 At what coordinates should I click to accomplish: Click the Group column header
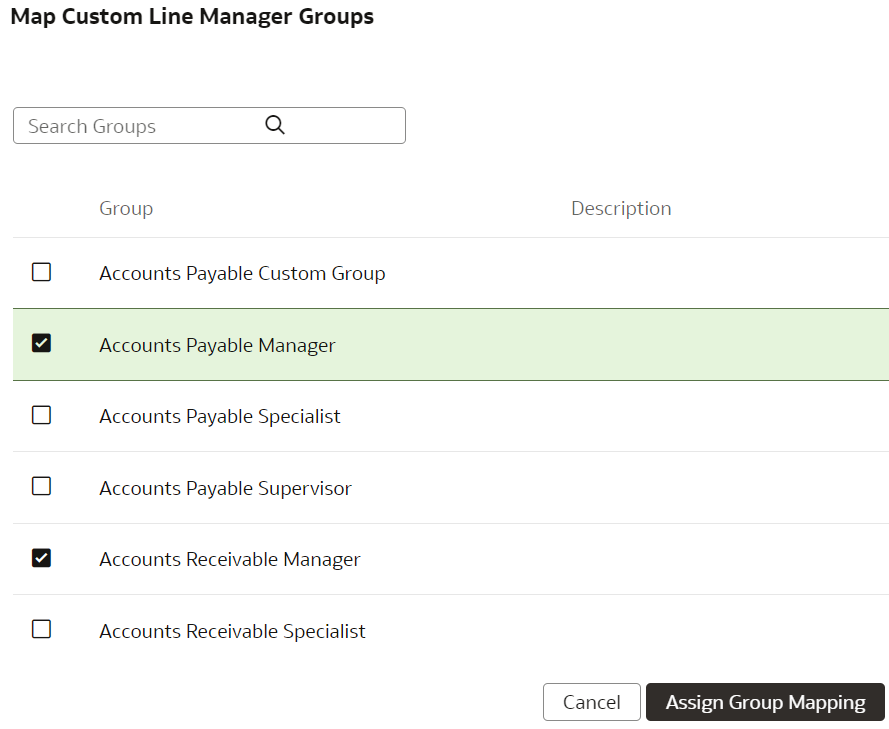126,208
